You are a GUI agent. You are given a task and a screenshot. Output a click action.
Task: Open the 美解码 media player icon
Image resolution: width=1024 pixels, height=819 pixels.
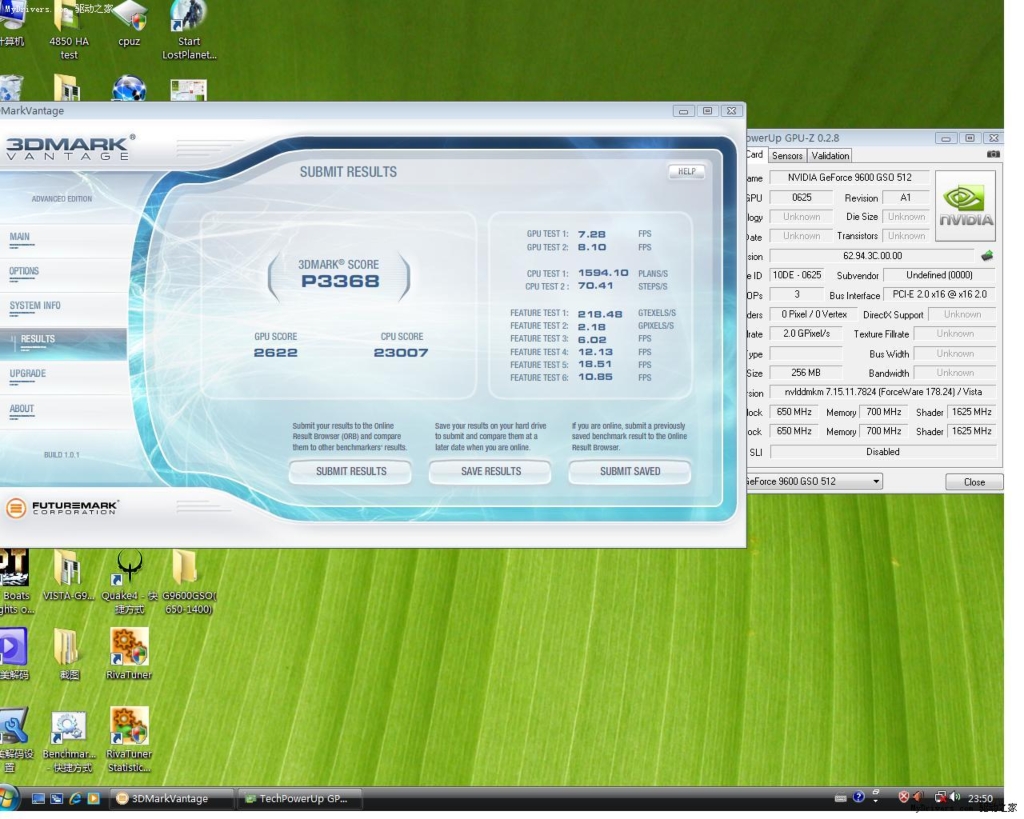(14, 654)
